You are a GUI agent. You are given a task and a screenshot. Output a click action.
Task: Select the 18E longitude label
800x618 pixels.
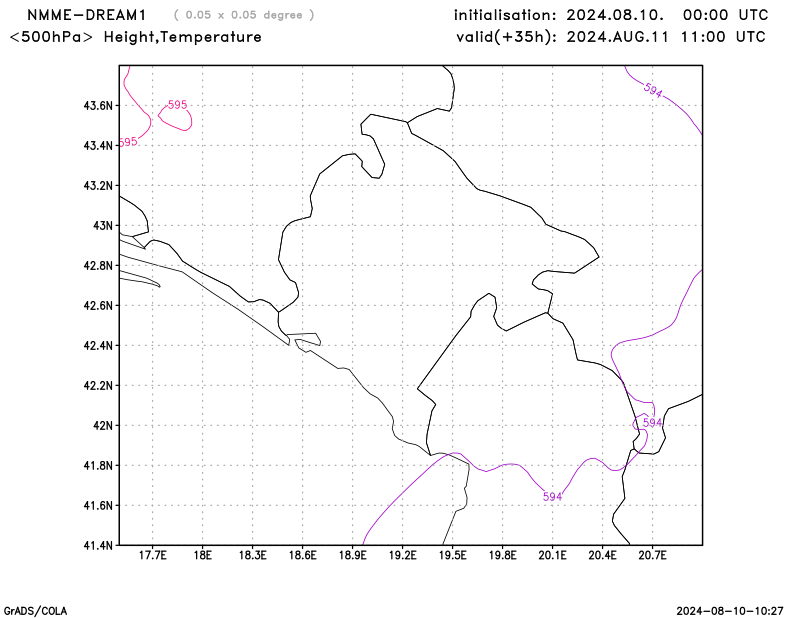[203, 555]
